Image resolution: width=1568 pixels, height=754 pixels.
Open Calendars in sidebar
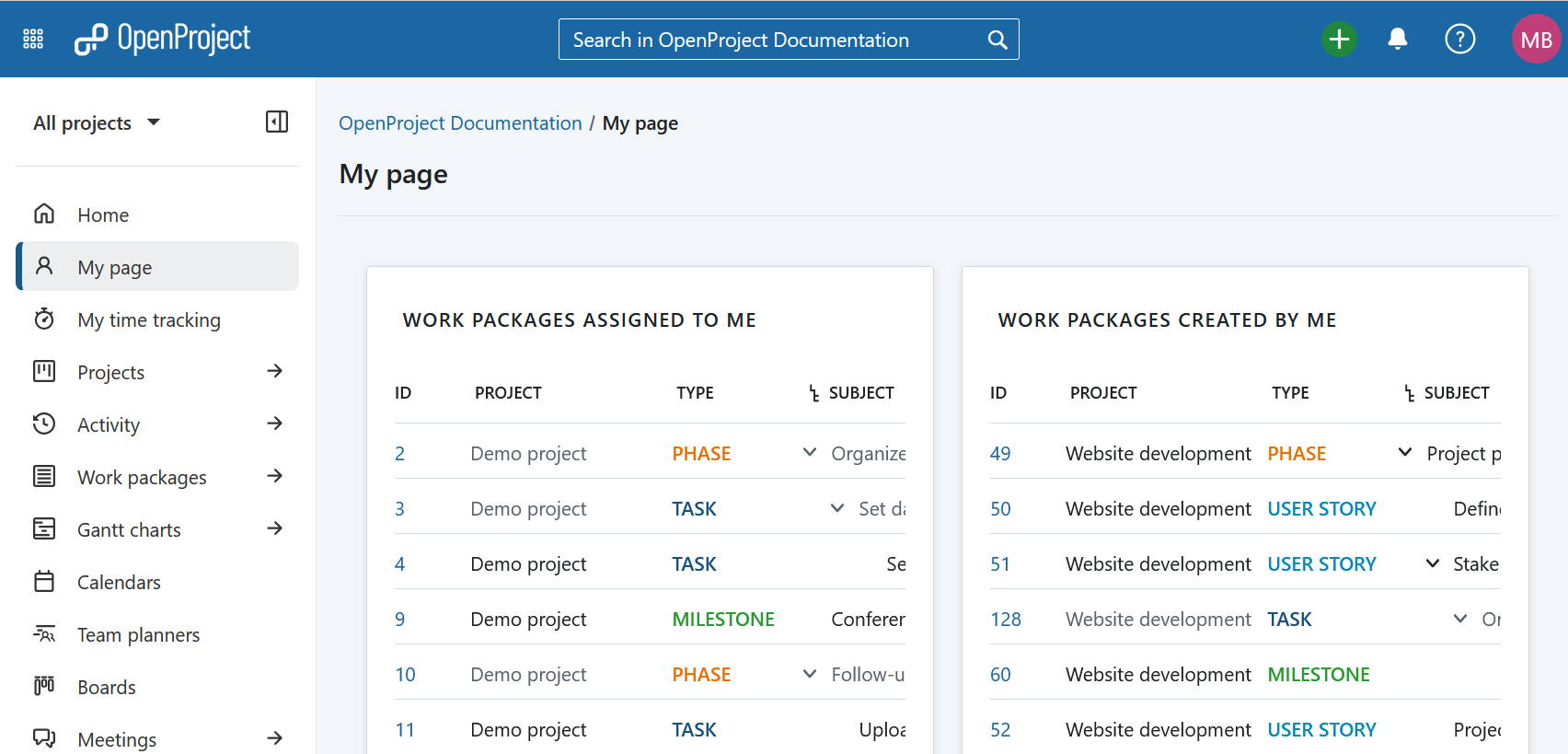[x=157, y=582]
